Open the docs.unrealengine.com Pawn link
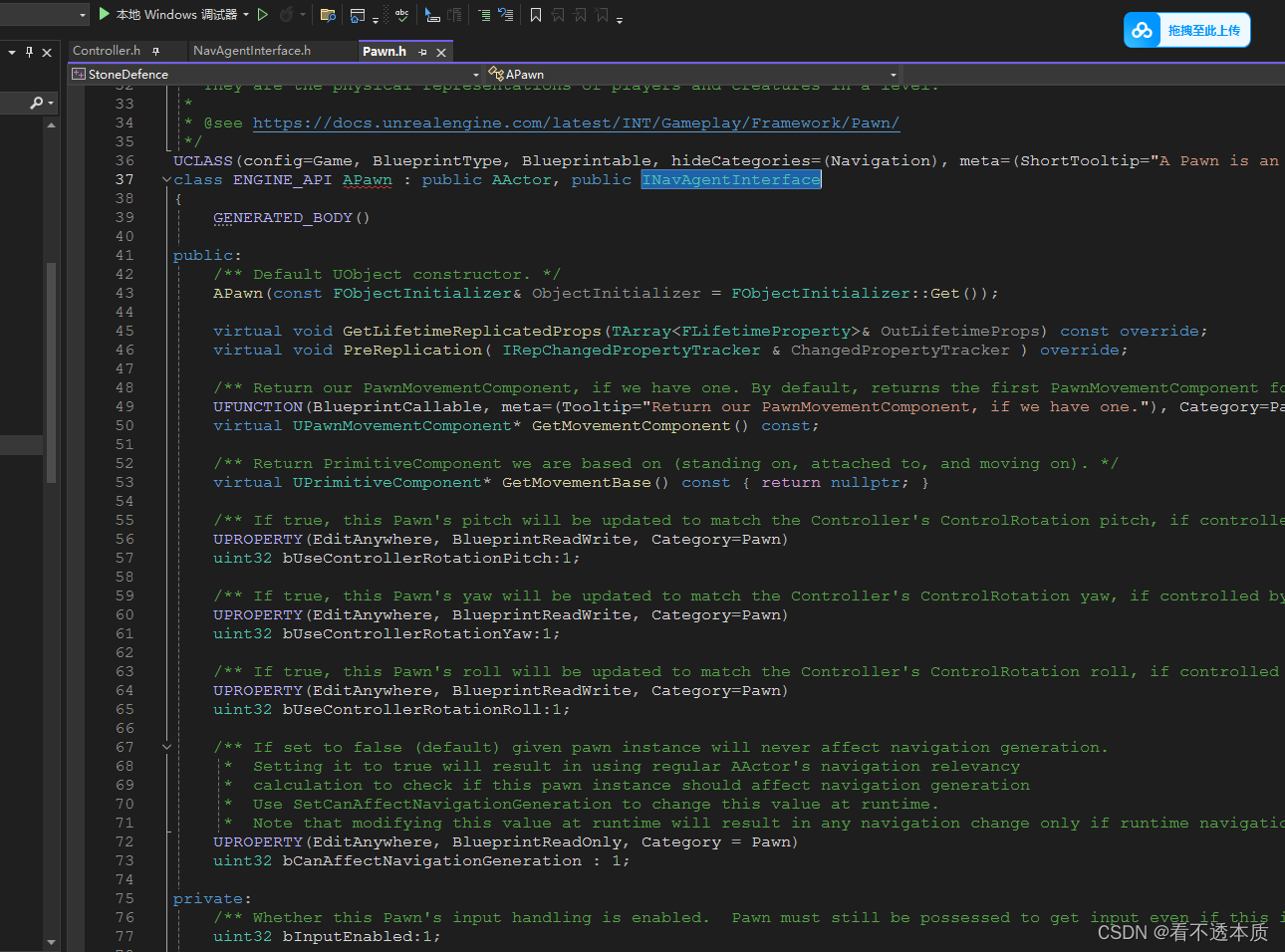Image resolution: width=1285 pixels, height=952 pixels. 576,123
